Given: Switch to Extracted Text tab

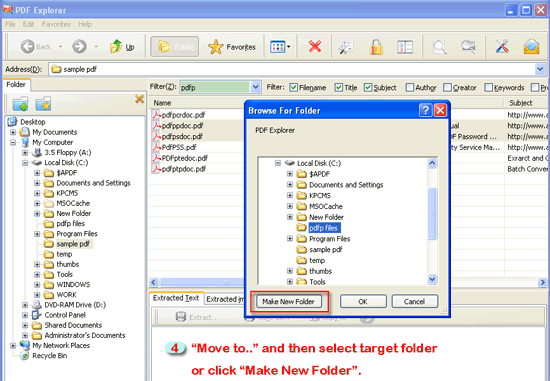Looking at the screenshot, I should [176, 298].
